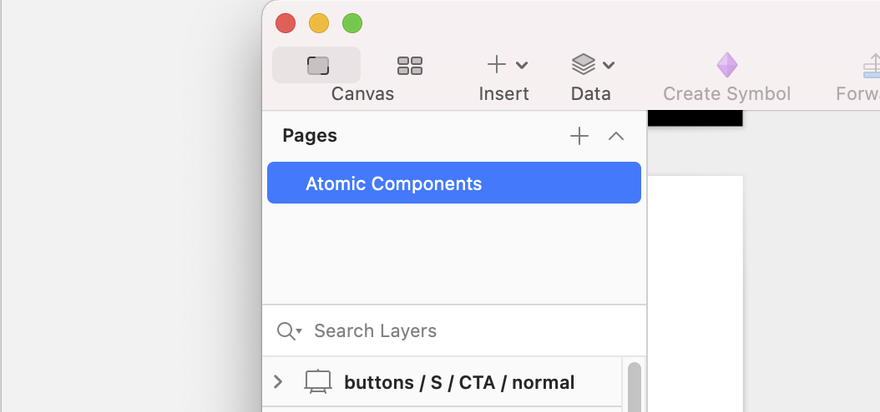Collapse the Pages list
The height and width of the screenshot is (412, 880).
coord(616,136)
